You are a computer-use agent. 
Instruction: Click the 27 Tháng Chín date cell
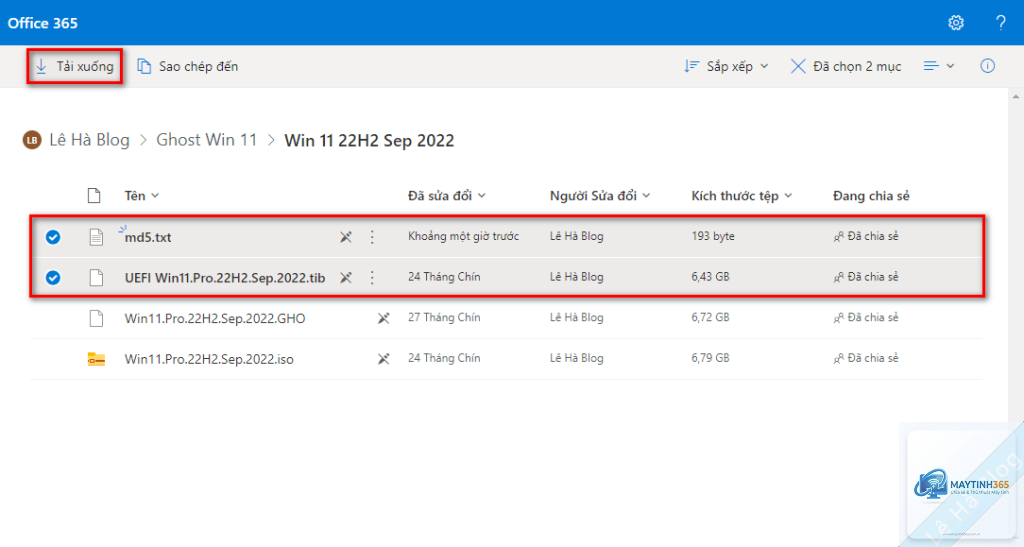pos(444,318)
